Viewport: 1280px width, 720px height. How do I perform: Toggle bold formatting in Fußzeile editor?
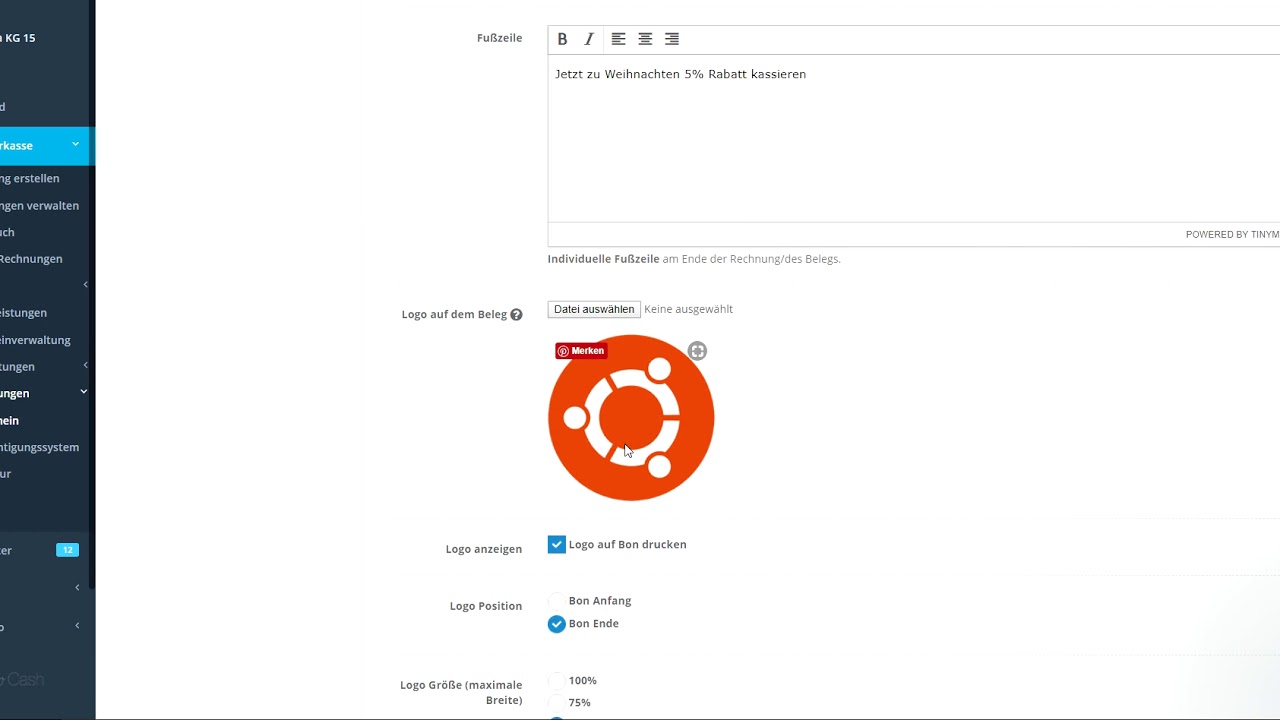point(562,39)
